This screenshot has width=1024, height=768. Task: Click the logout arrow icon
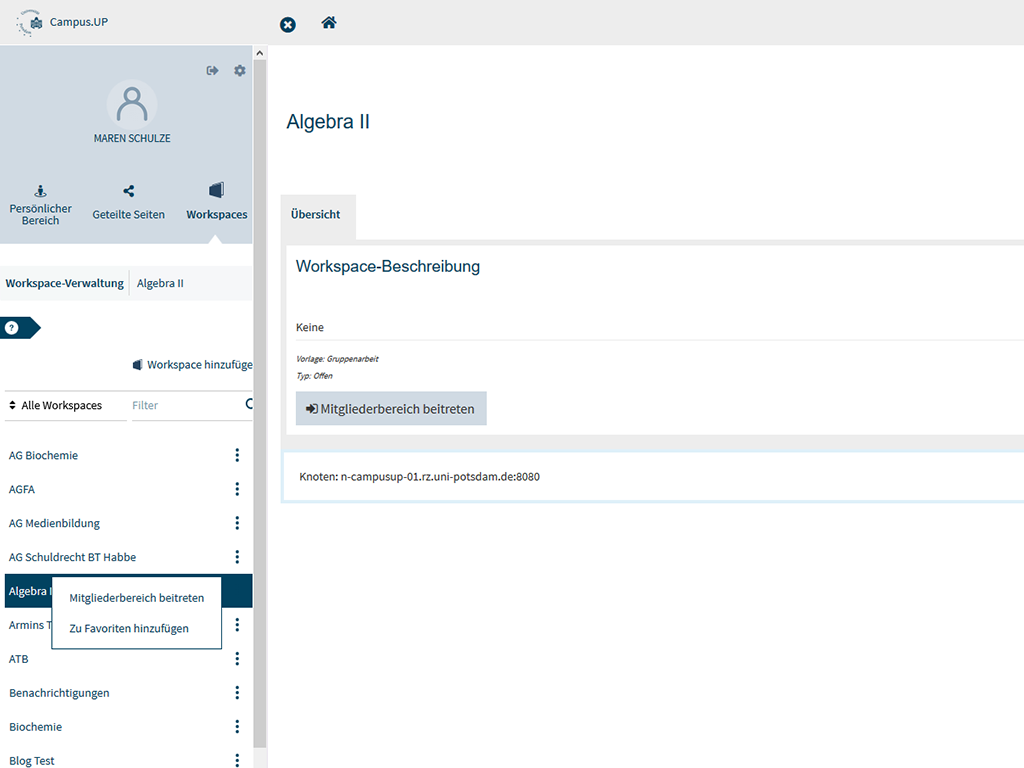(x=212, y=71)
